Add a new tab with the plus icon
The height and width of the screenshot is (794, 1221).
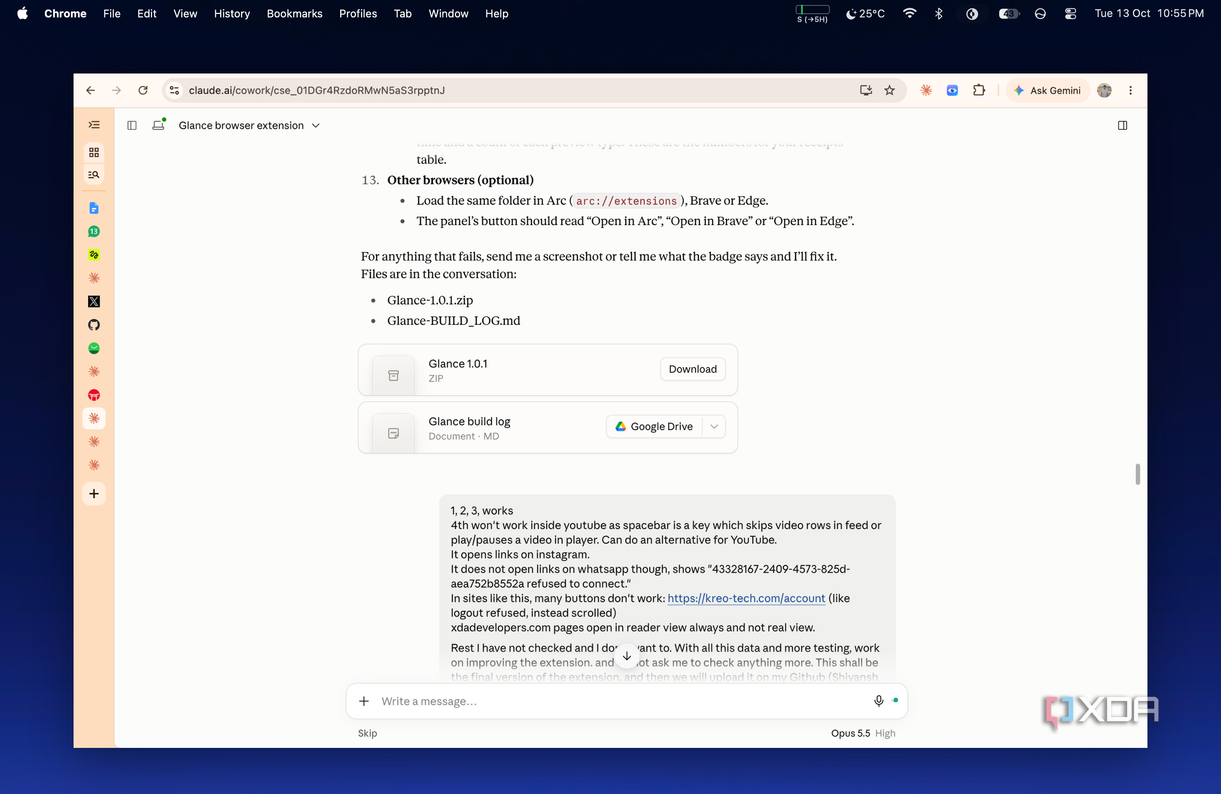pyautogui.click(x=94, y=494)
